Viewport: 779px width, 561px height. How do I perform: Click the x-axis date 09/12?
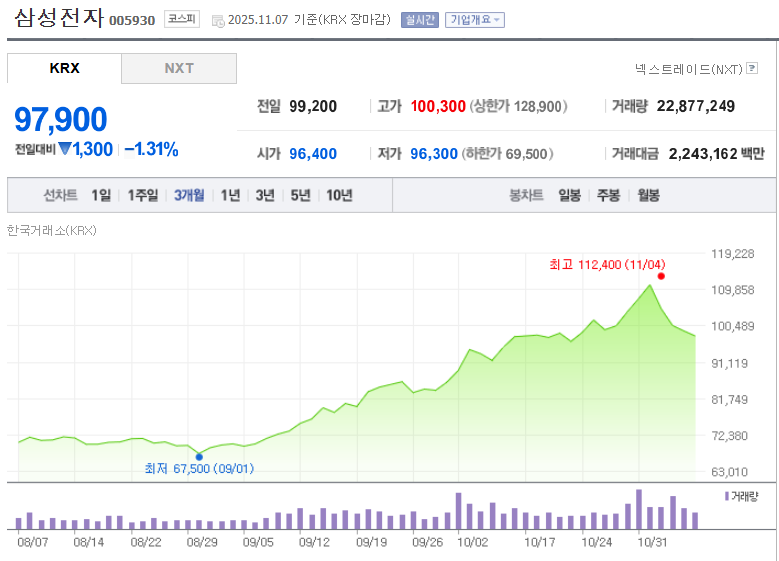coord(314,542)
